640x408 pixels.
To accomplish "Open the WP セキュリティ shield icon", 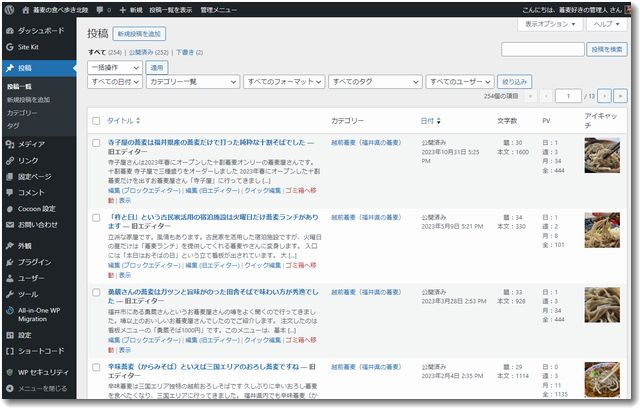I will click(10, 372).
